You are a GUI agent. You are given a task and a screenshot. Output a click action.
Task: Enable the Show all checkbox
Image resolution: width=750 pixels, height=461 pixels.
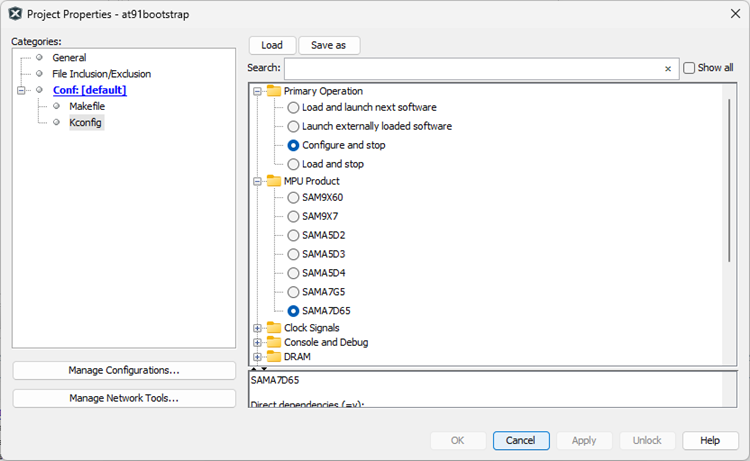point(689,68)
